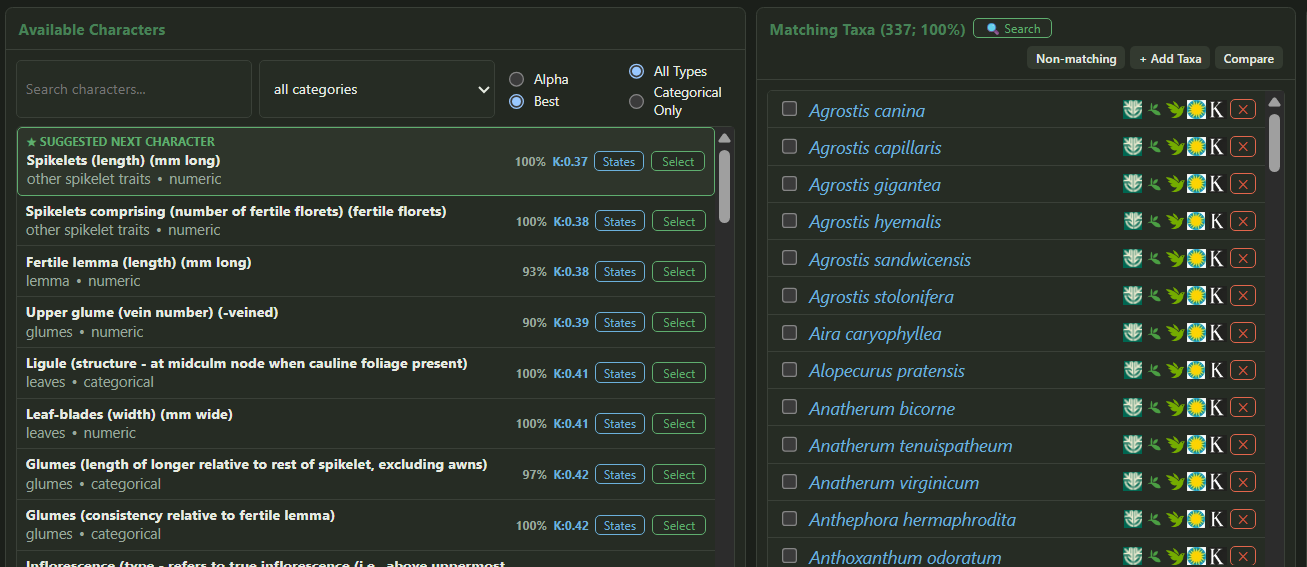Select Spikelets comprising fertile florets character
The width and height of the screenshot is (1307, 567).
[679, 221]
